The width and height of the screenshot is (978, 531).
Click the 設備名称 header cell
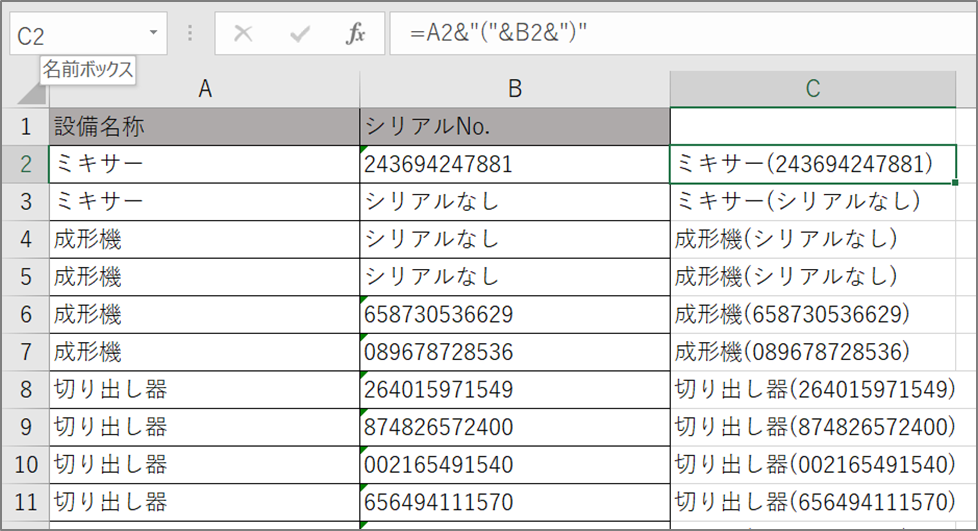point(204,126)
